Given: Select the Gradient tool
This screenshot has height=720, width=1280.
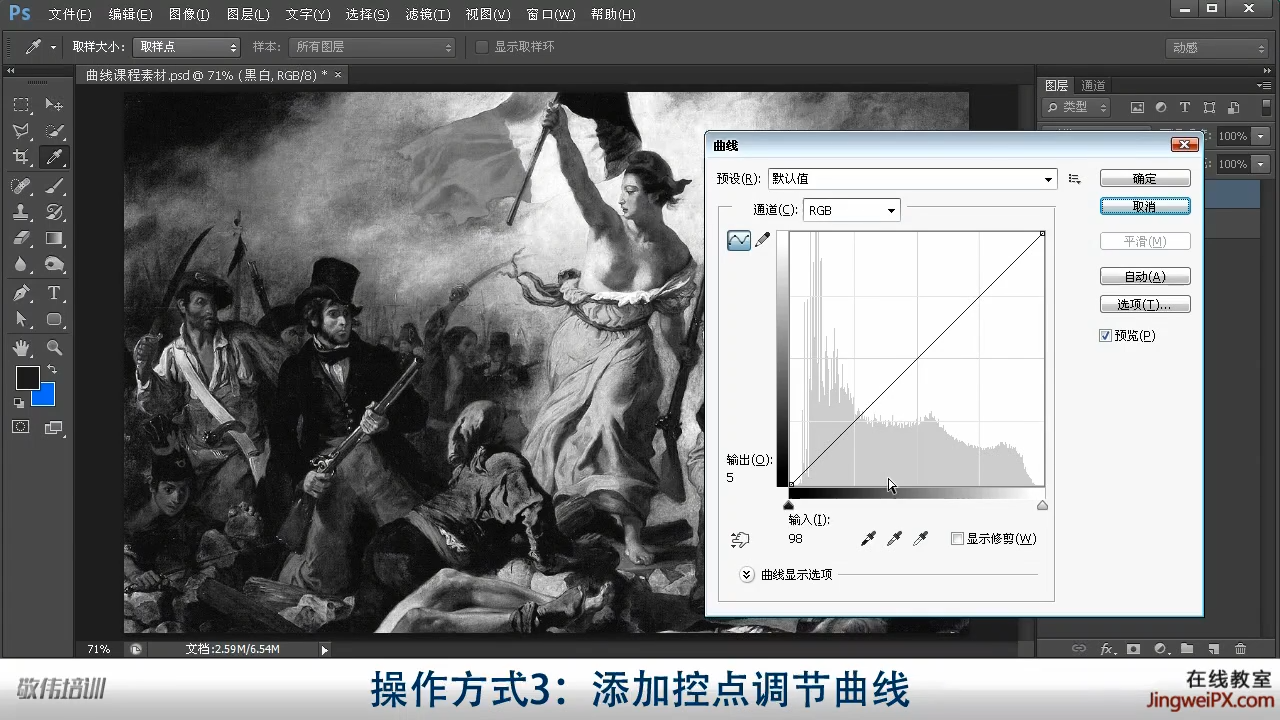Looking at the screenshot, I should (54, 238).
